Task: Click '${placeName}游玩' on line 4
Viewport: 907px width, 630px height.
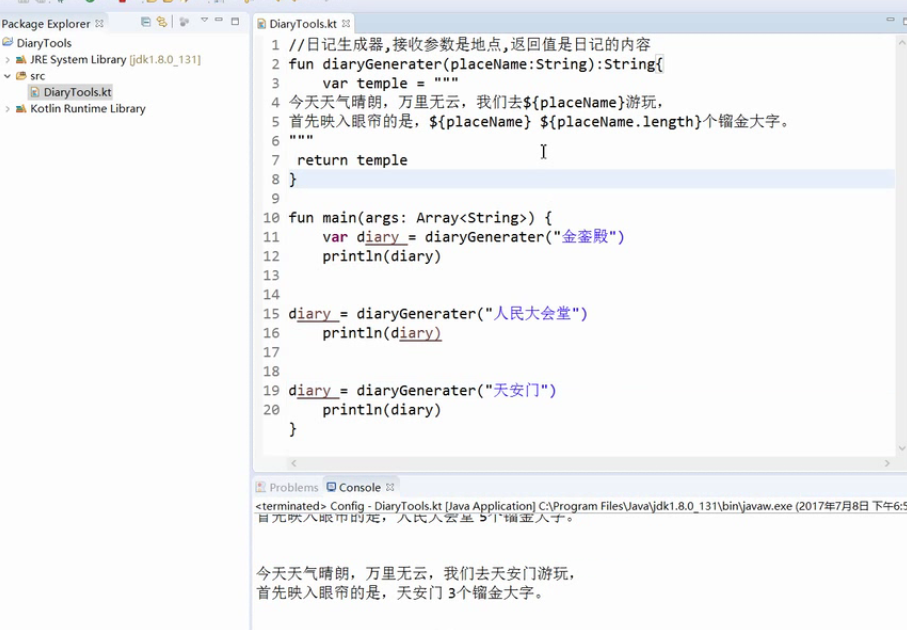Action: [589, 103]
